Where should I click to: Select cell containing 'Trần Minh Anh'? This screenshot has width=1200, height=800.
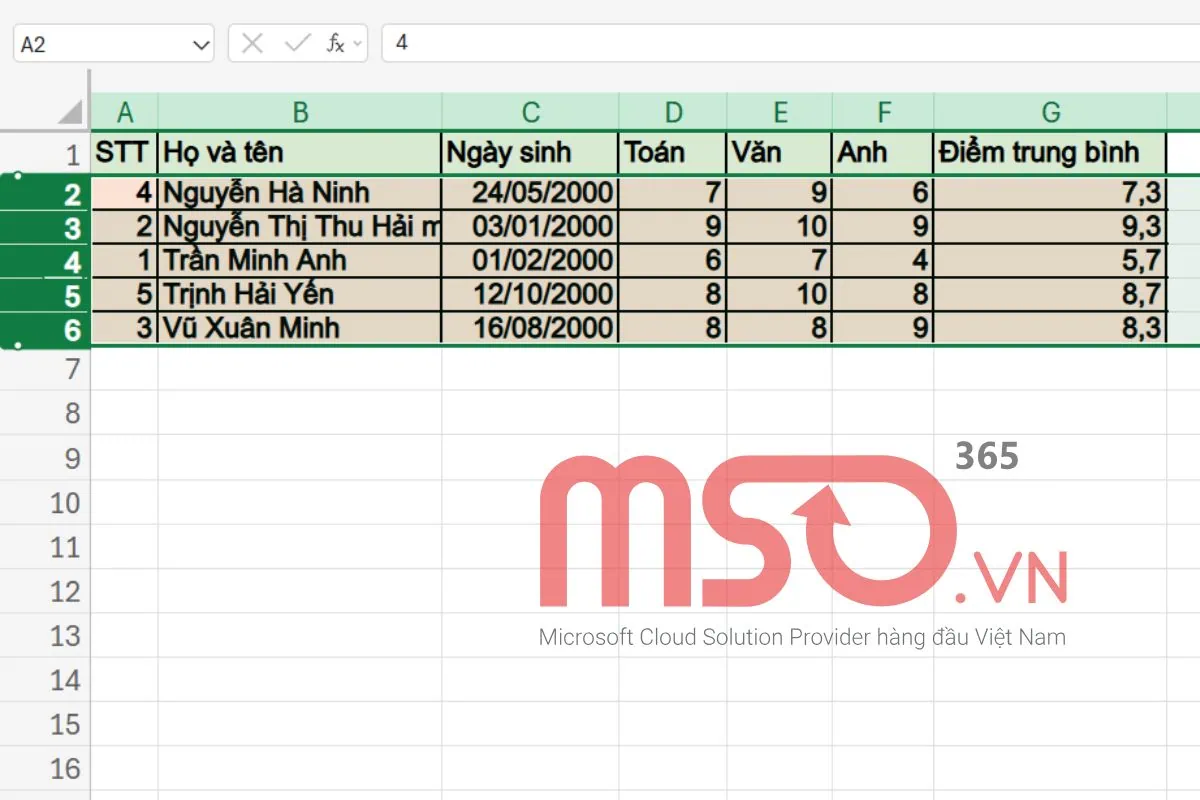click(299, 261)
